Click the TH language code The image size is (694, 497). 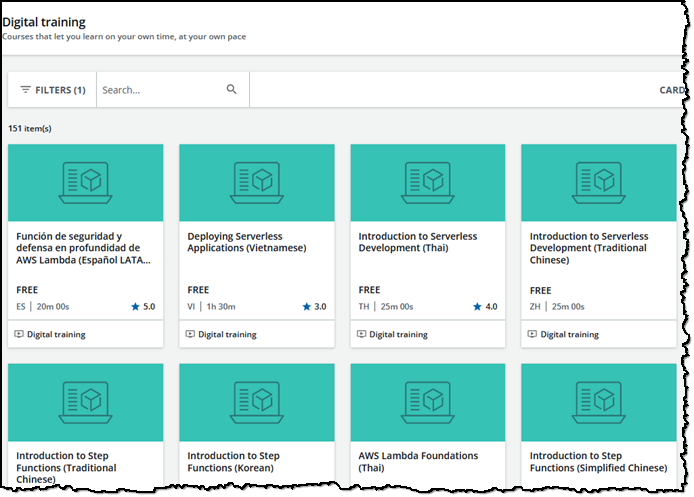[364, 306]
